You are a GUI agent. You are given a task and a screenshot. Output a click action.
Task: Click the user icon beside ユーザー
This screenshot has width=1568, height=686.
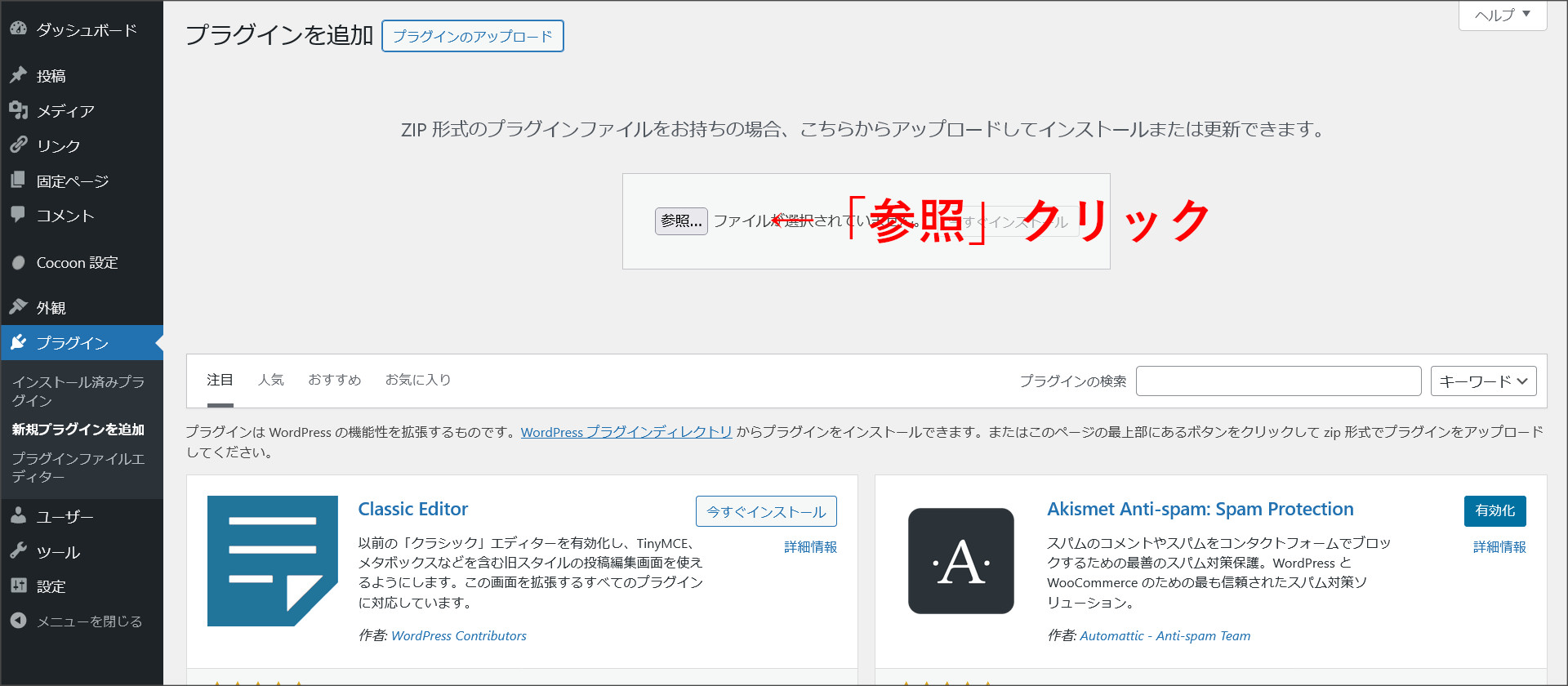pyautogui.click(x=18, y=516)
